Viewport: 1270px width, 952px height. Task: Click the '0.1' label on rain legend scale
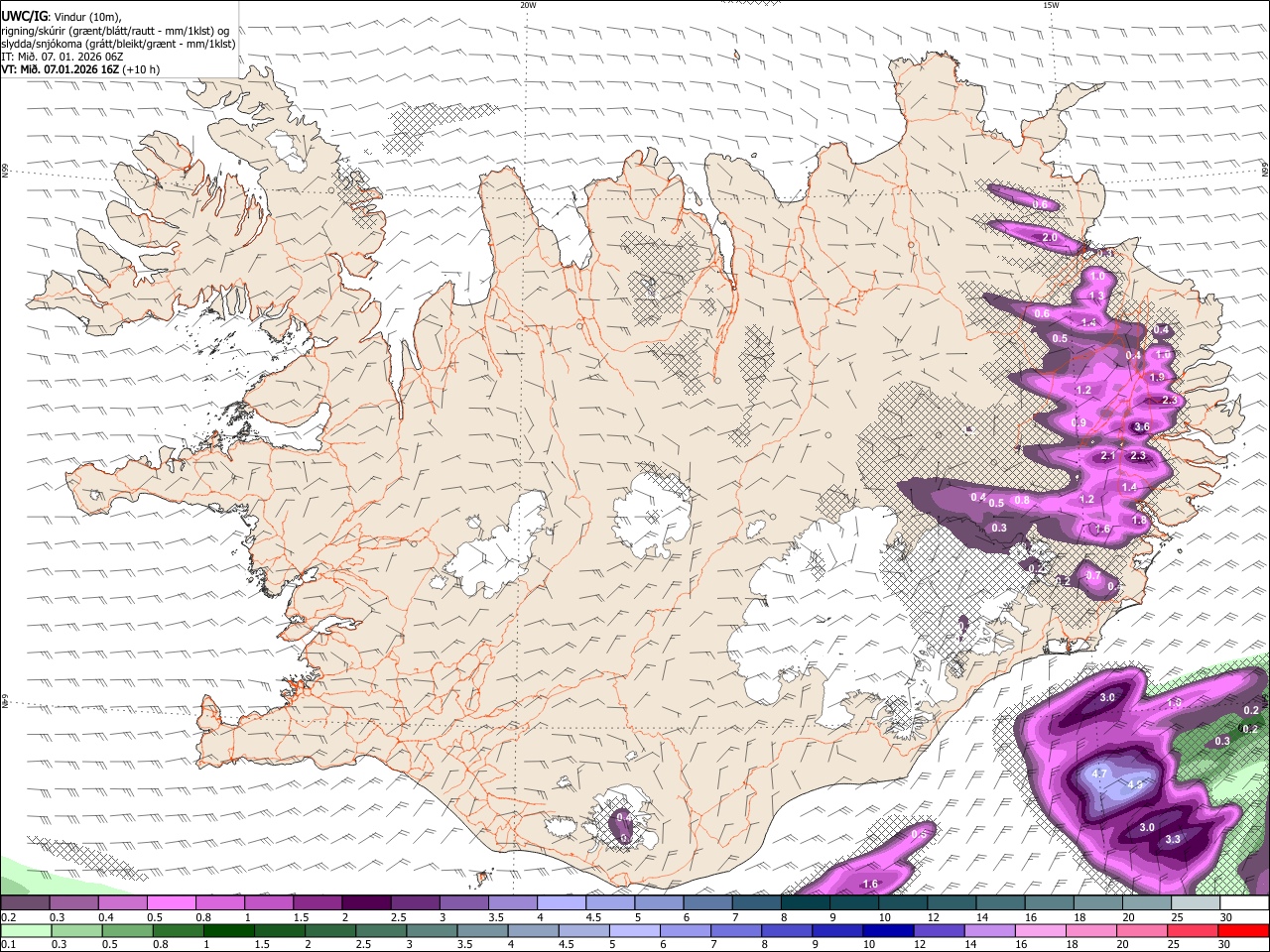tap(8, 945)
